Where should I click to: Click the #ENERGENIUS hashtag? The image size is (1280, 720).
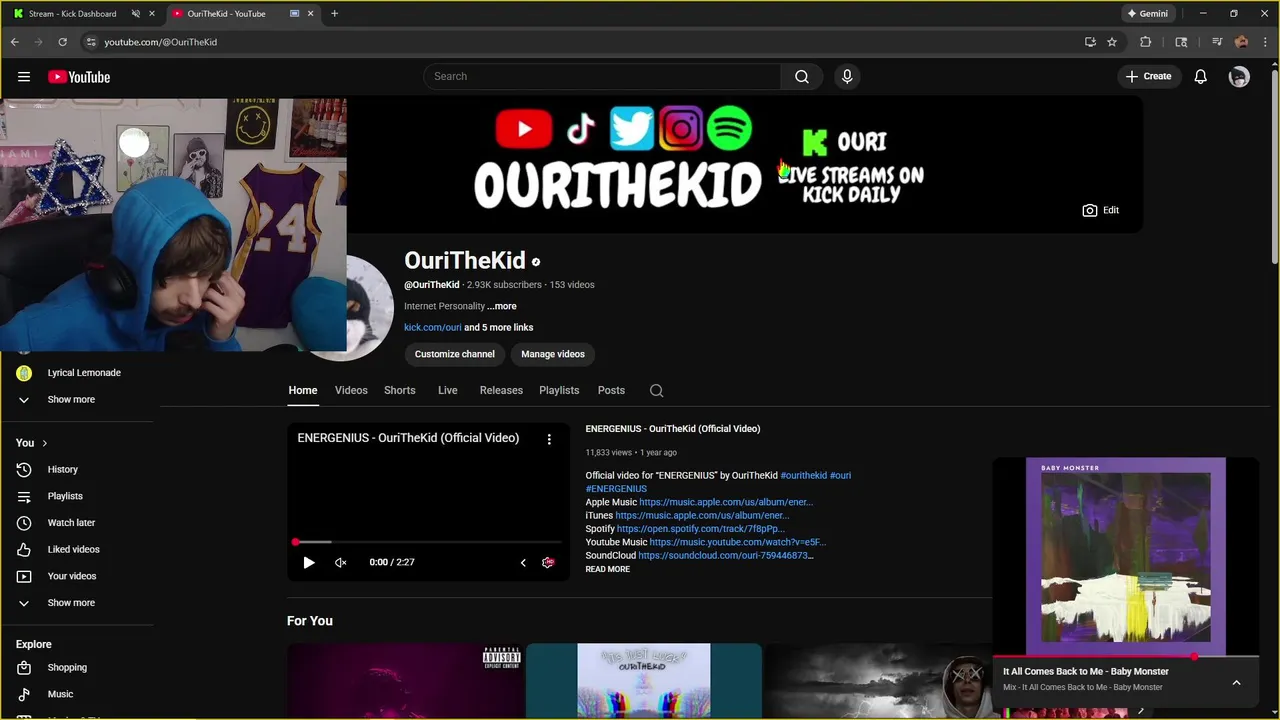pyautogui.click(x=616, y=489)
